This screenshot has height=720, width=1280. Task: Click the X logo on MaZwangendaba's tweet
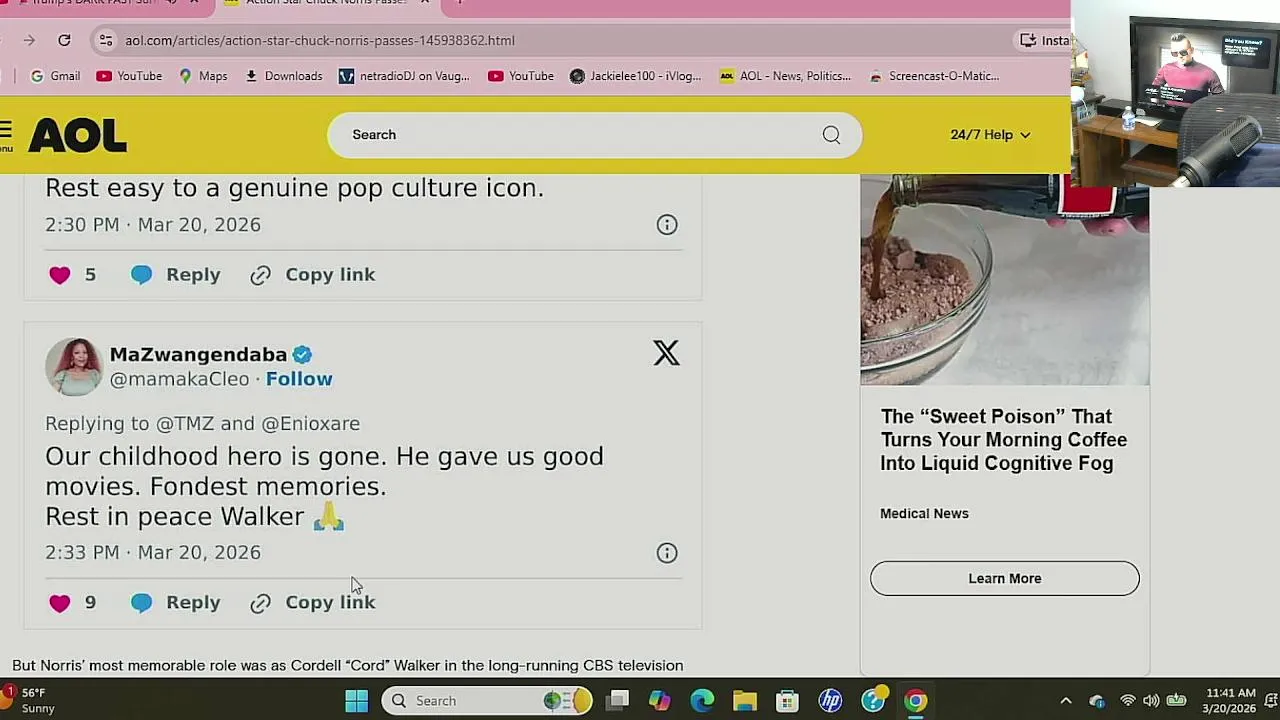tap(666, 353)
